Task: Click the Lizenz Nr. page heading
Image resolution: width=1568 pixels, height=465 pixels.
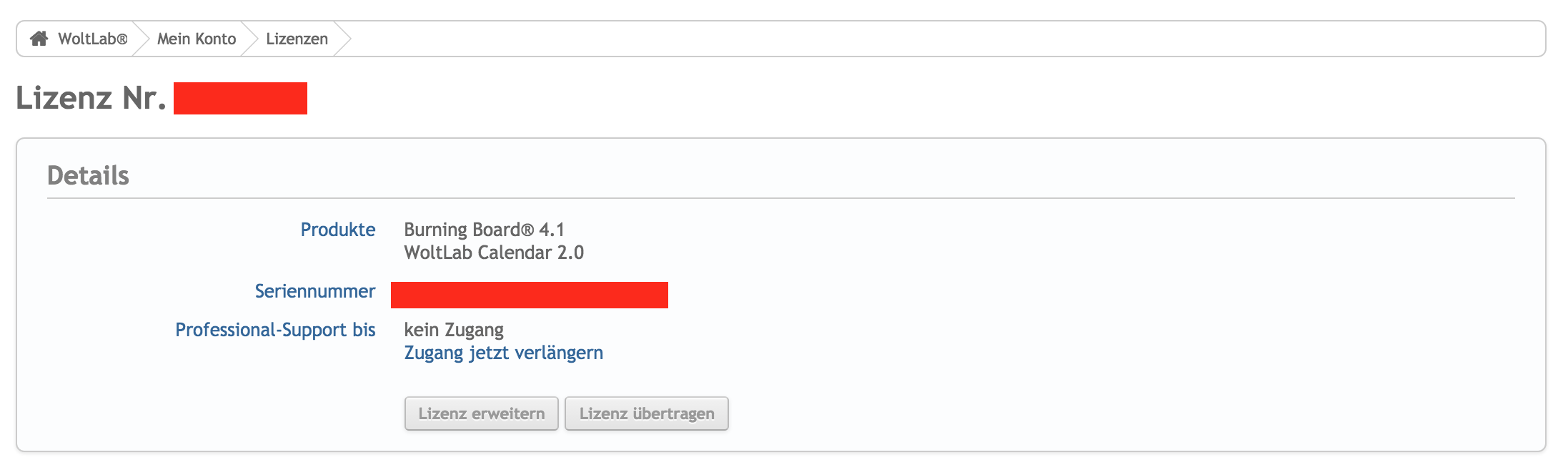Action: click(x=91, y=98)
